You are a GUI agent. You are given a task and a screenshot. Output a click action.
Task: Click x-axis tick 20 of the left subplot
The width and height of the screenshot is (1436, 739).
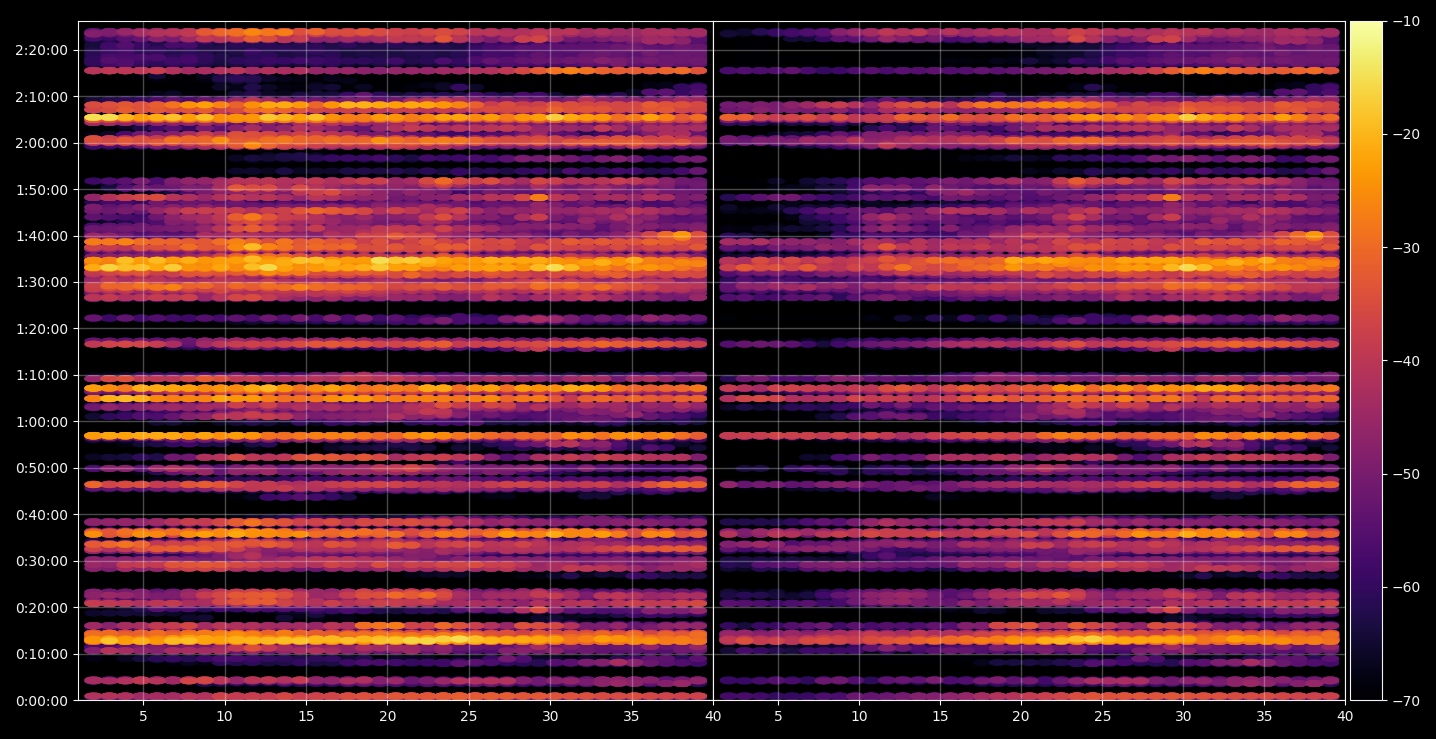click(387, 716)
